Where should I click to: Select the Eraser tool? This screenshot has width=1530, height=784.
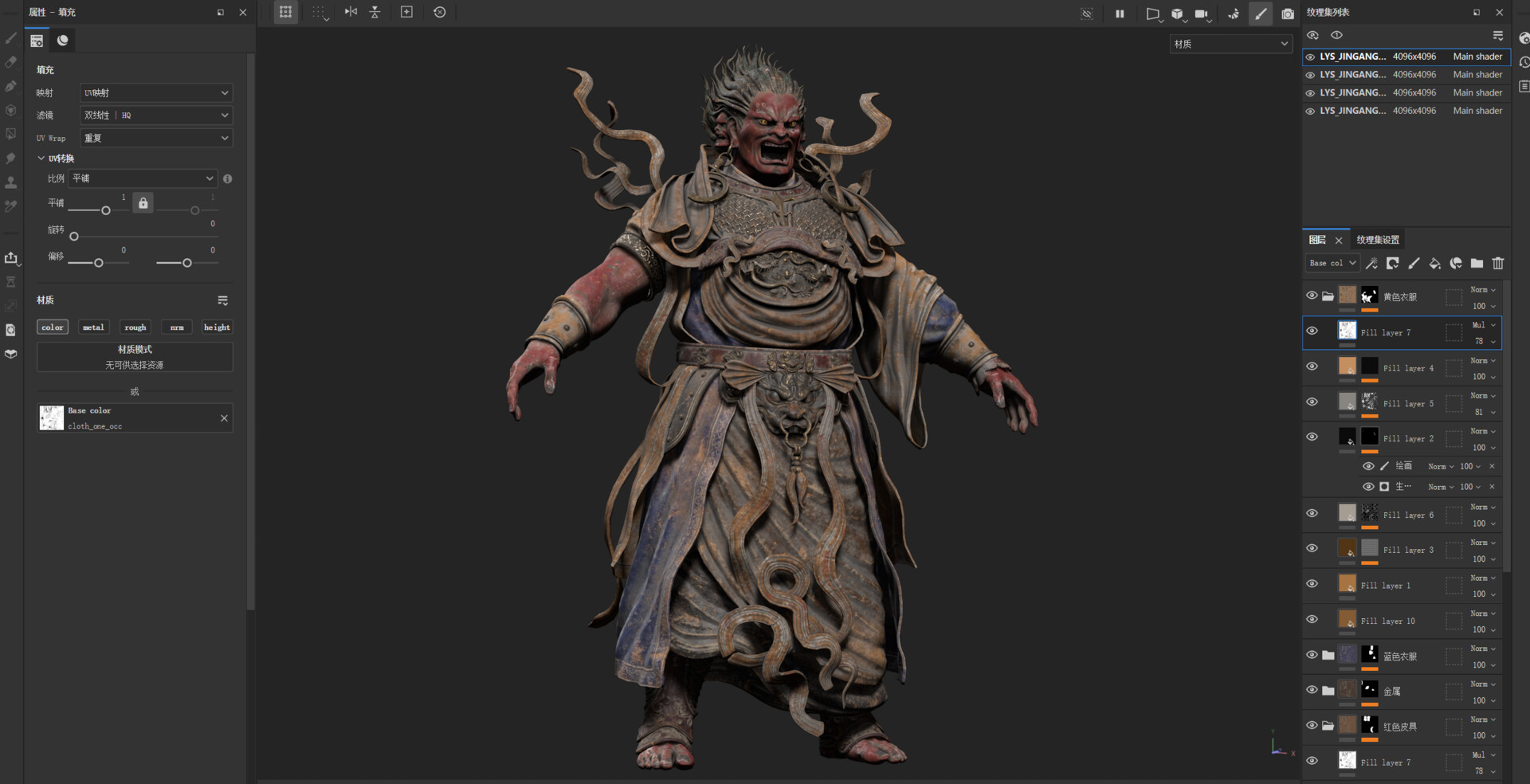pos(11,61)
